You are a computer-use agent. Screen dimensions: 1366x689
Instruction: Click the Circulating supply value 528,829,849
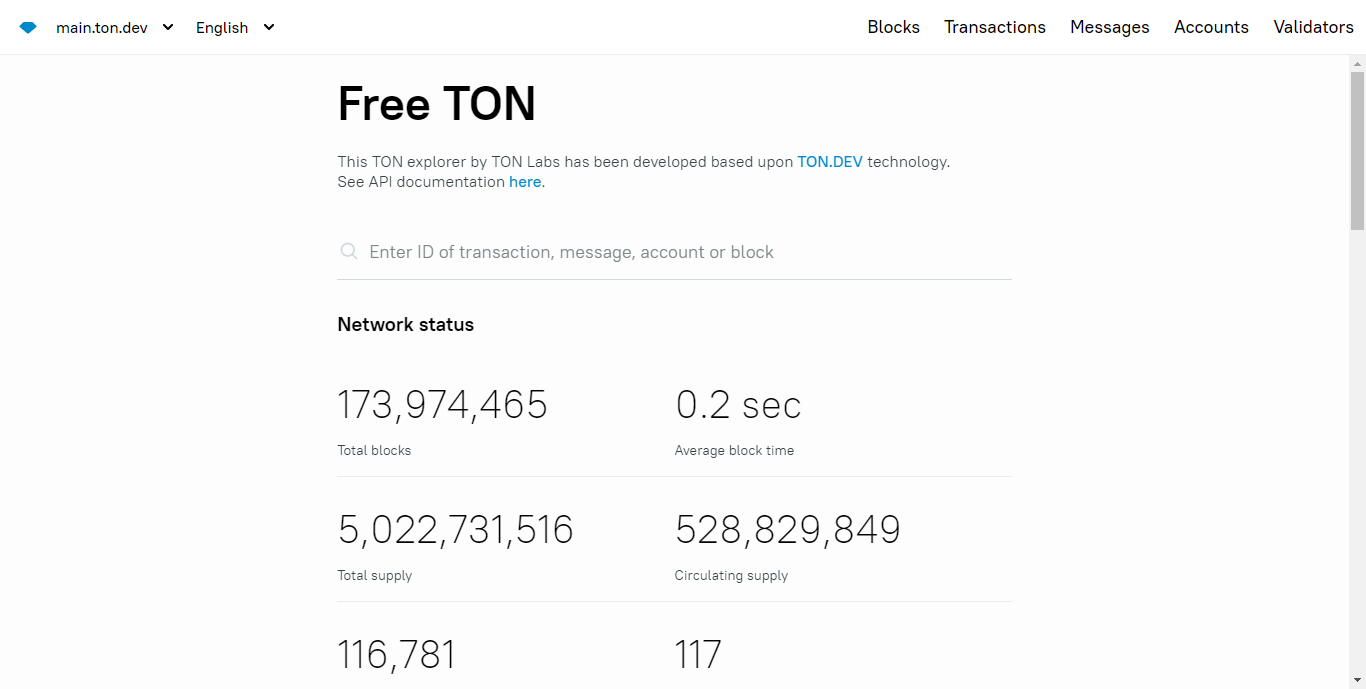click(x=787, y=530)
